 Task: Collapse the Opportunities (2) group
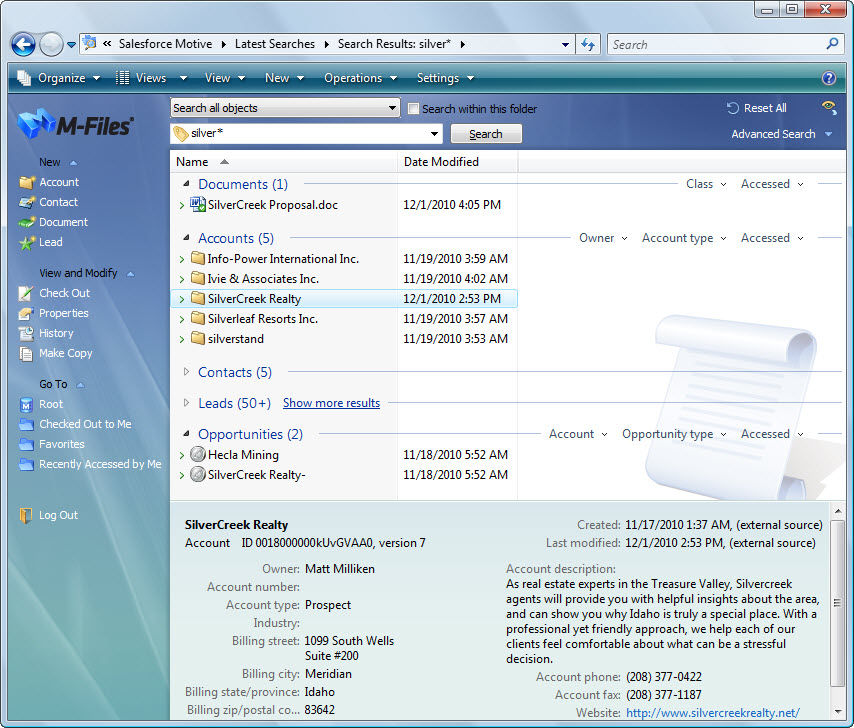(x=186, y=434)
